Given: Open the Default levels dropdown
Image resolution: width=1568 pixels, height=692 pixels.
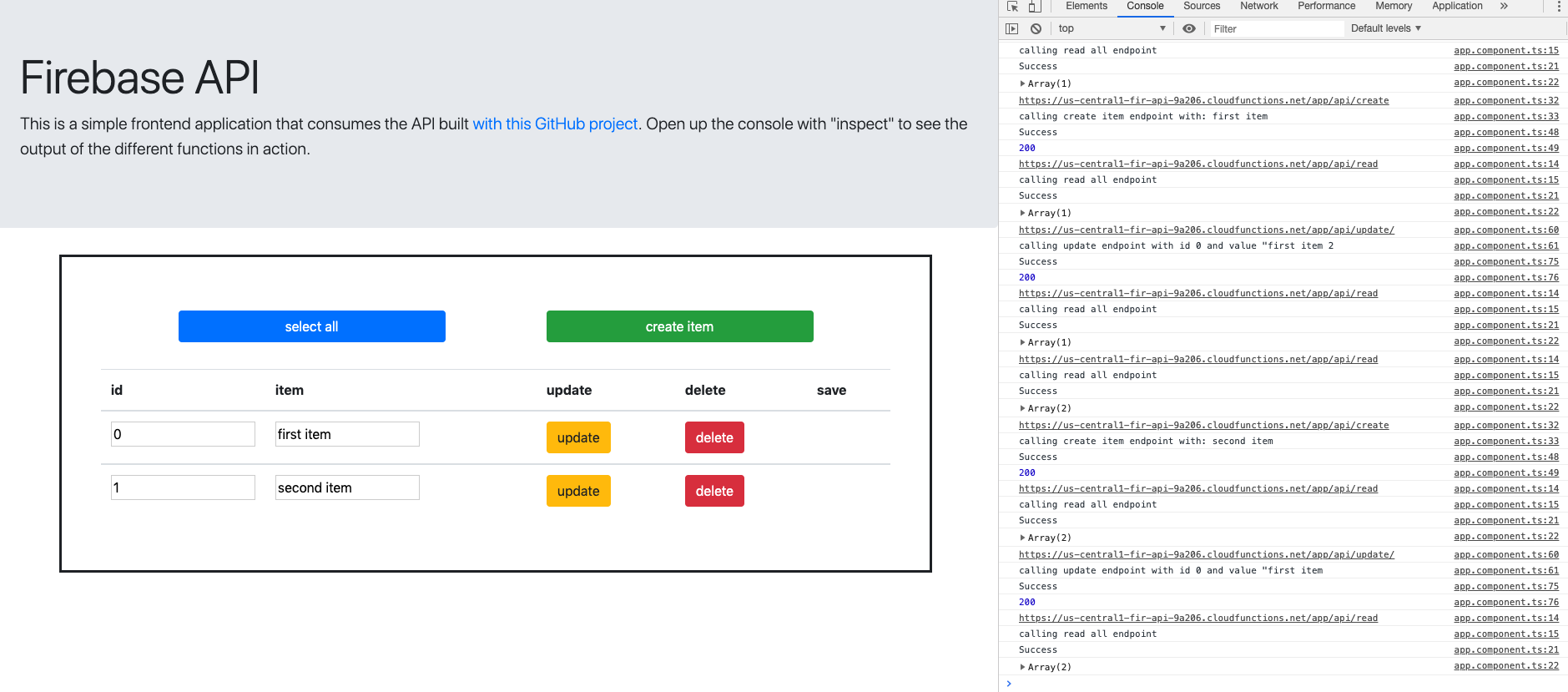Looking at the screenshot, I should point(1385,28).
